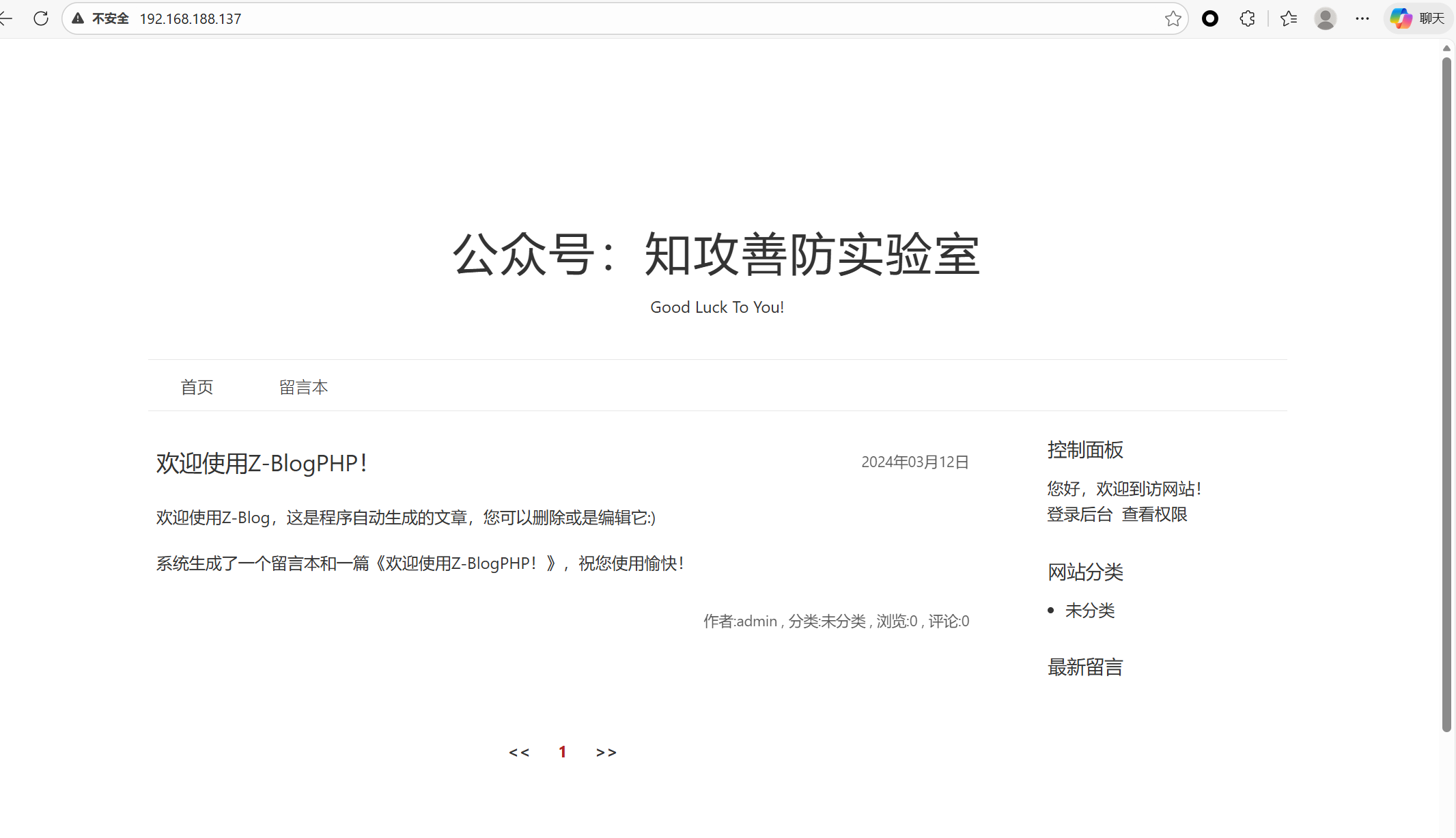Screen dimensions: 1456x838
Task: Open the Favorites list icon
Action: [1289, 18]
